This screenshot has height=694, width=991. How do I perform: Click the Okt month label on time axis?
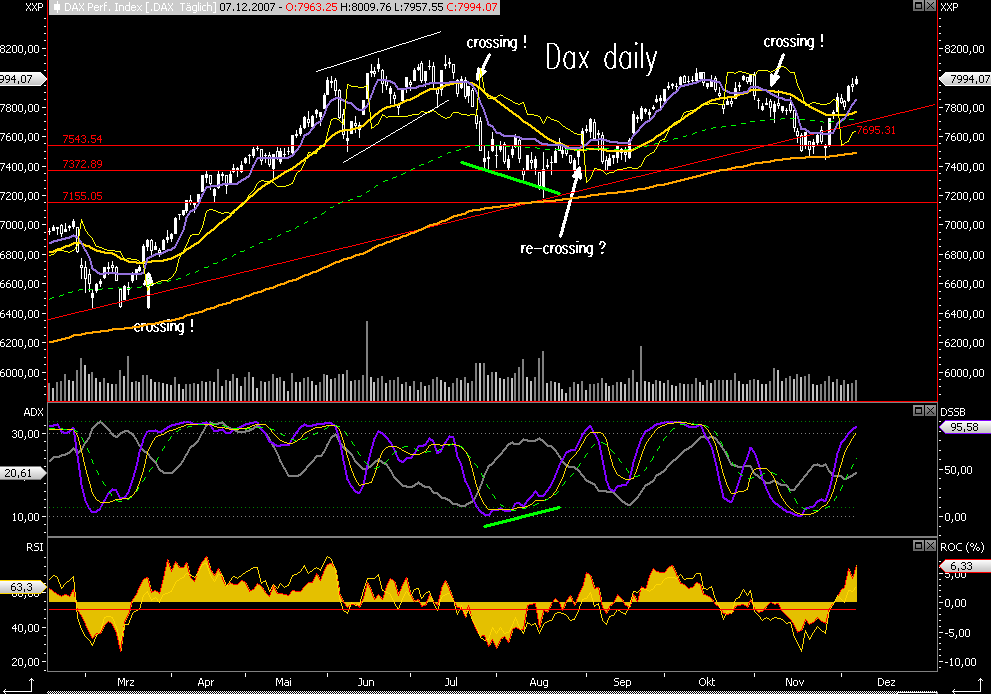pos(707,682)
